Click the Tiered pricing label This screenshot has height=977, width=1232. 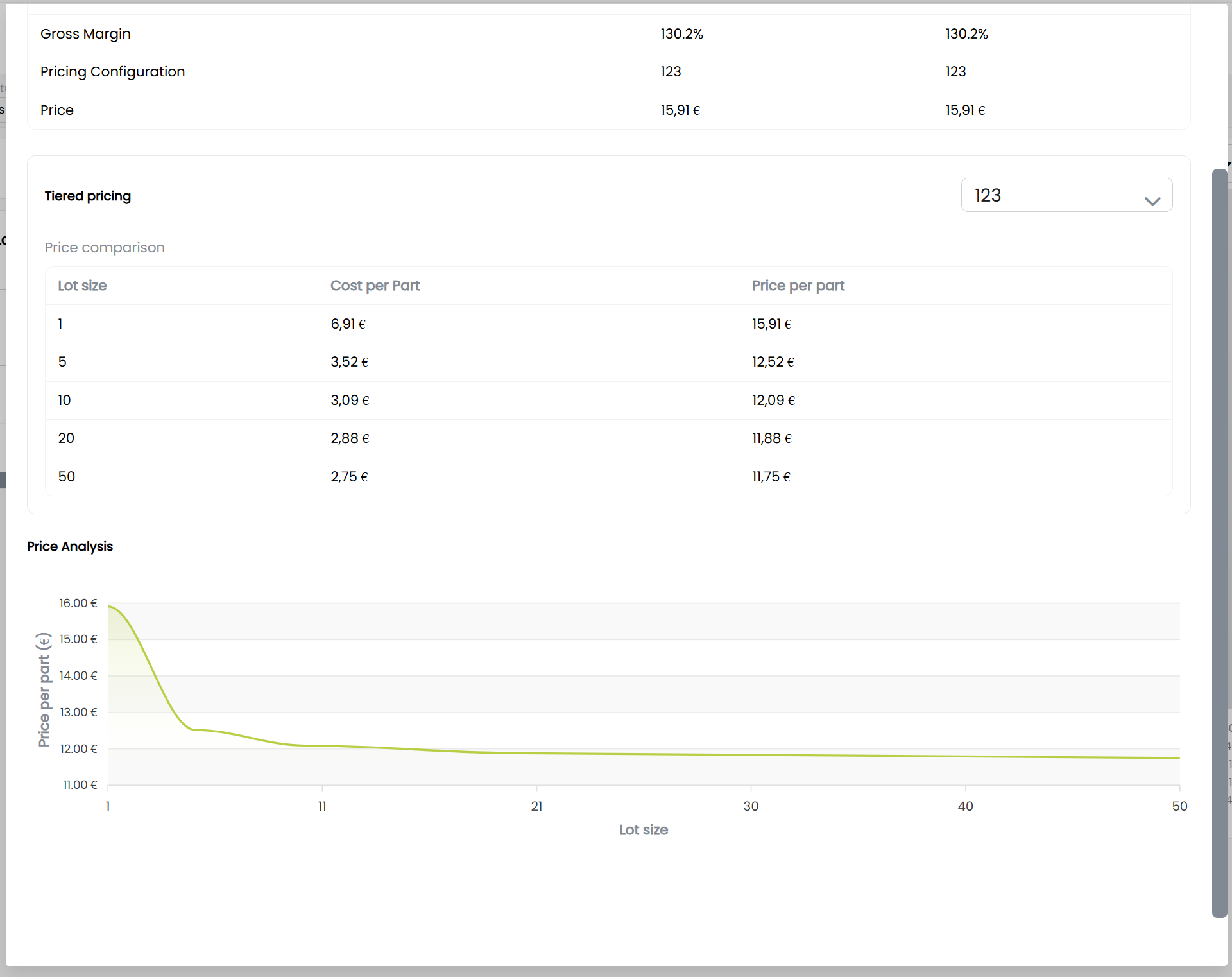88,196
